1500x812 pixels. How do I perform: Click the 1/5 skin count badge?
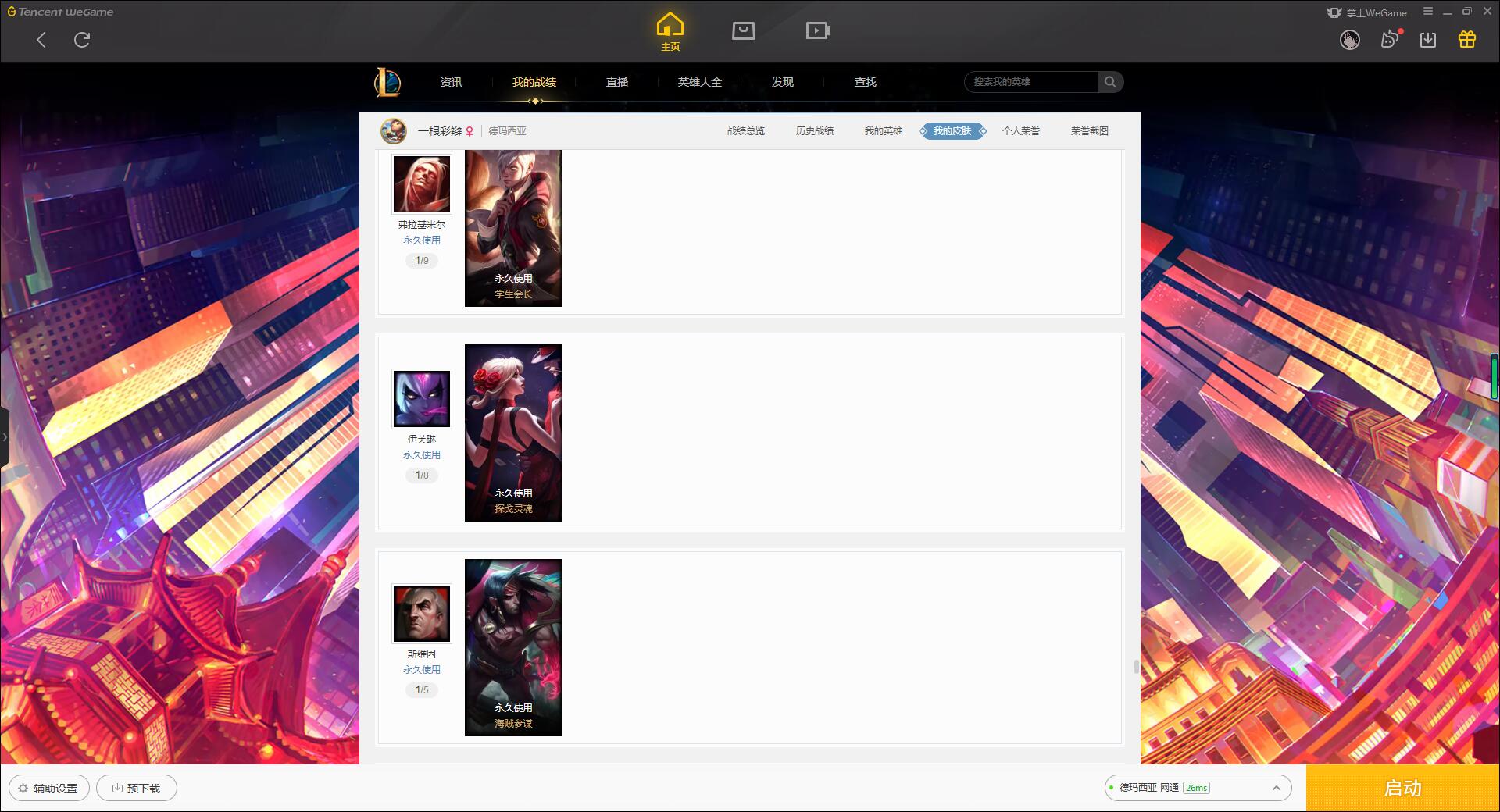(422, 690)
